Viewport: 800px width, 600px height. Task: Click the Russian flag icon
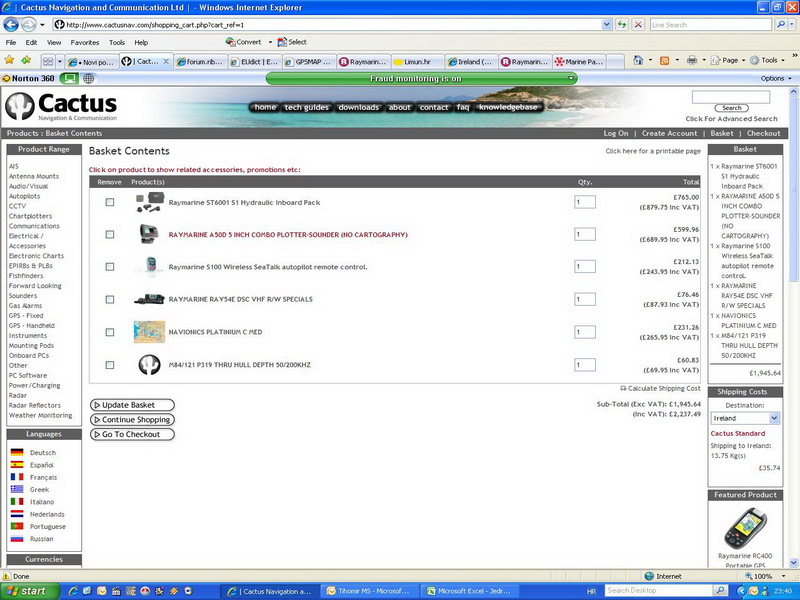click(17, 539)
